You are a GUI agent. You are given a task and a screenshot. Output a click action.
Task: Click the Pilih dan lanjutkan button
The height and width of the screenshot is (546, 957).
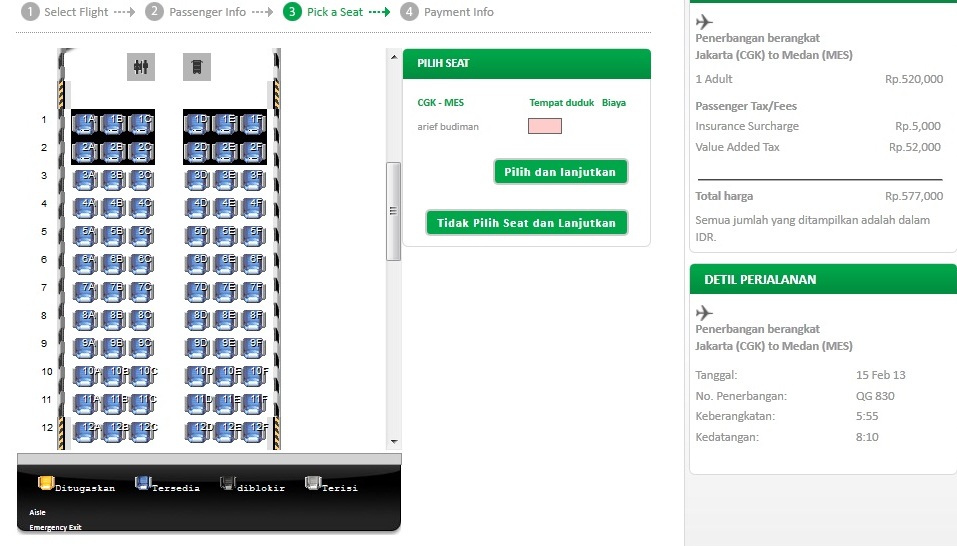[x=561, y=172]
